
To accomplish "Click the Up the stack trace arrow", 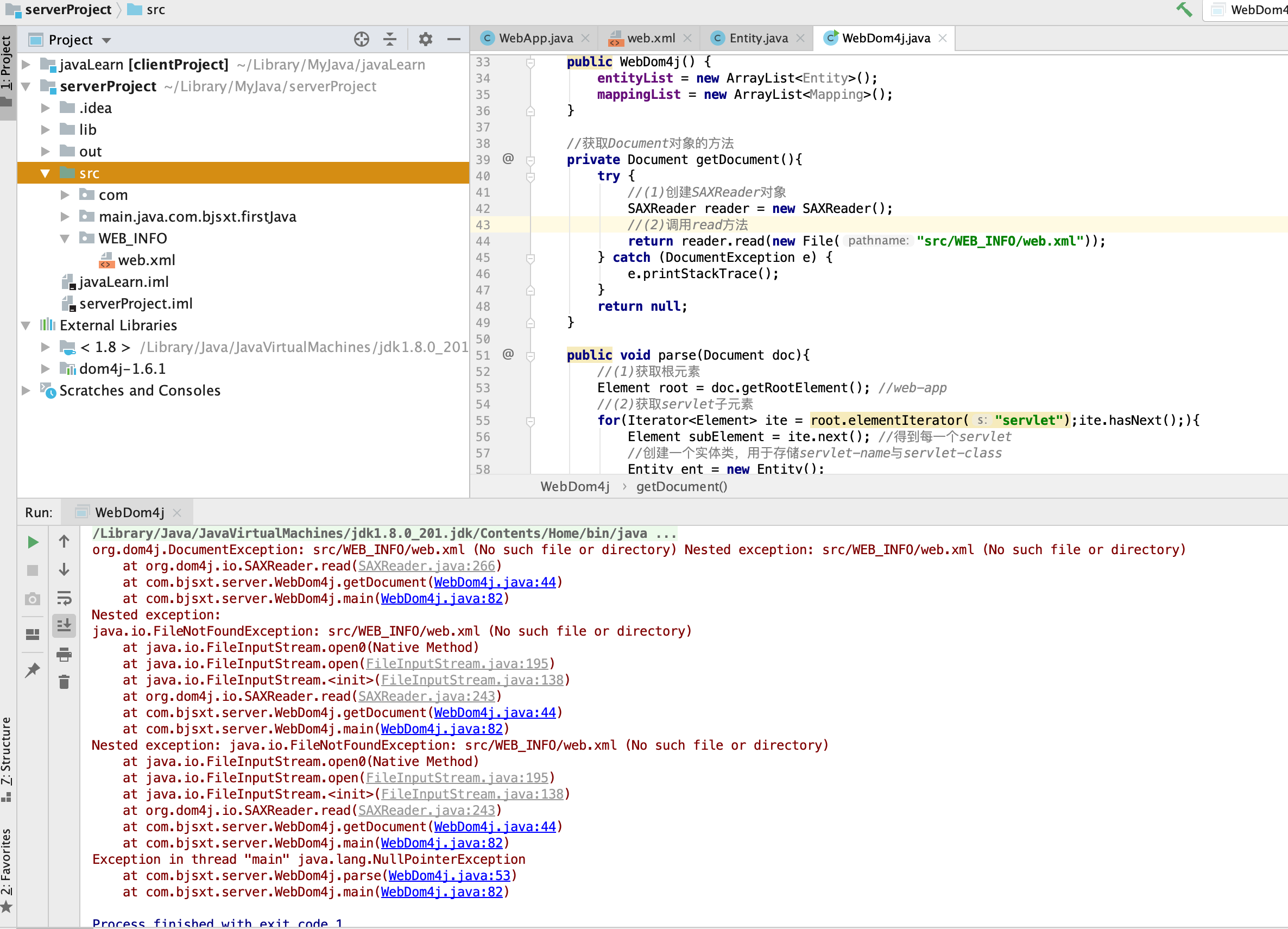I will [64, 542].
